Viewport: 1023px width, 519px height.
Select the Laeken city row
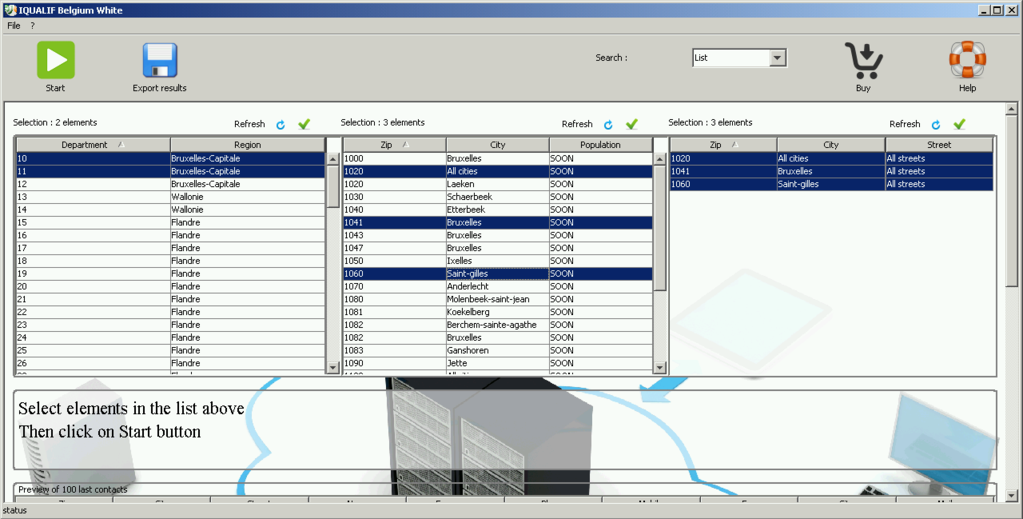[498, 184]
